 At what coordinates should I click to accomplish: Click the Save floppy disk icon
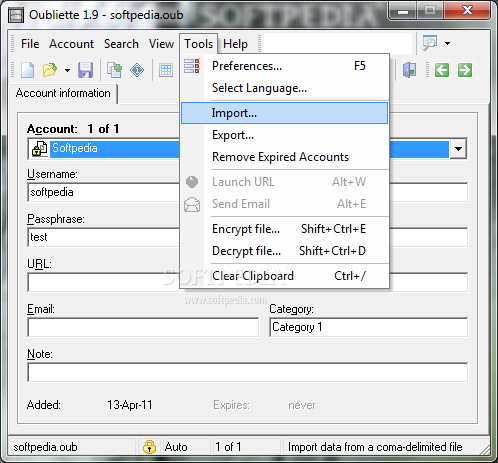coord(85,70)
